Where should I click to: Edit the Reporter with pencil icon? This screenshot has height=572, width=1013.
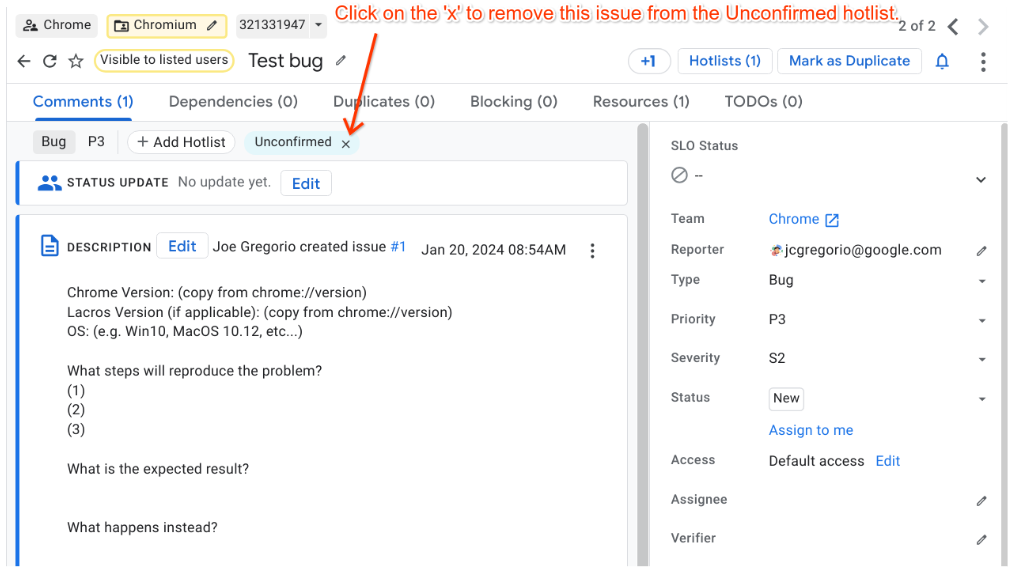pos(981,251)
